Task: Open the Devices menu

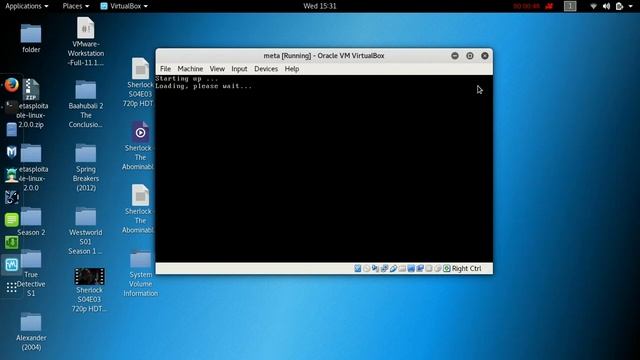Action: coord(266,69)
